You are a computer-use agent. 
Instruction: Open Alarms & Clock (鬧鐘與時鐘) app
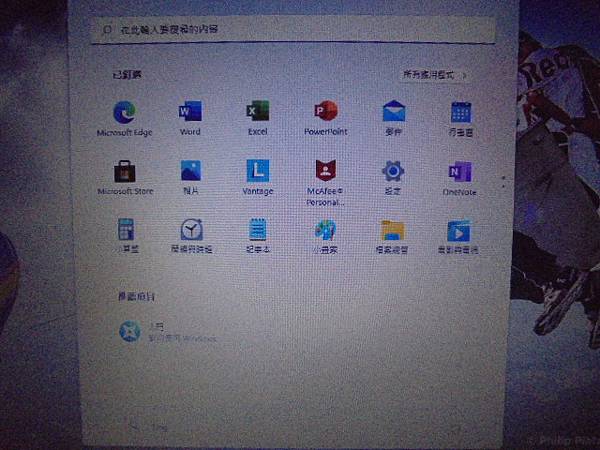pyautogui.click(x=191, y=235)
